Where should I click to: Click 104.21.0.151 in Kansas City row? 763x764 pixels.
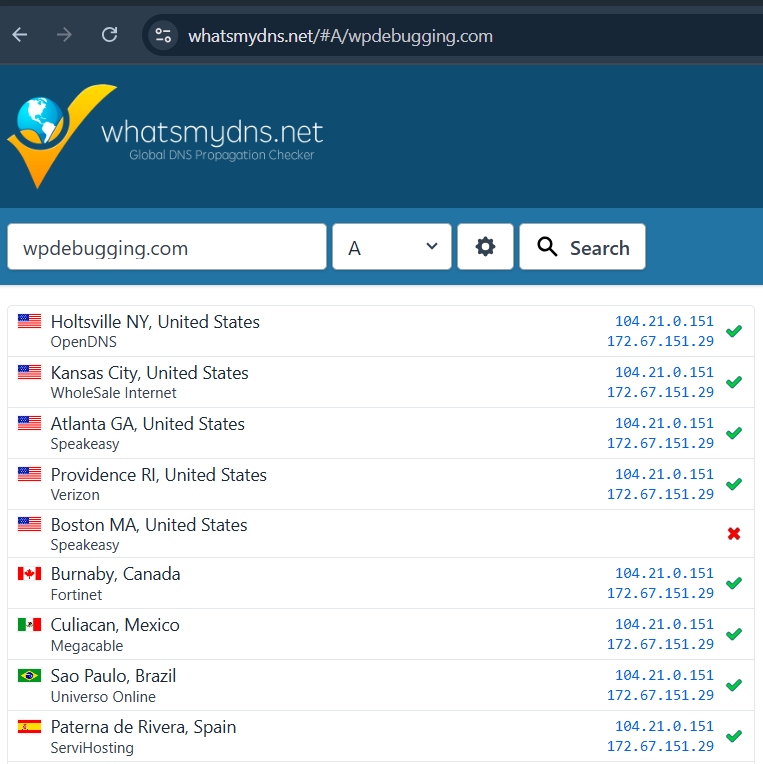click(x=664, y=372)
